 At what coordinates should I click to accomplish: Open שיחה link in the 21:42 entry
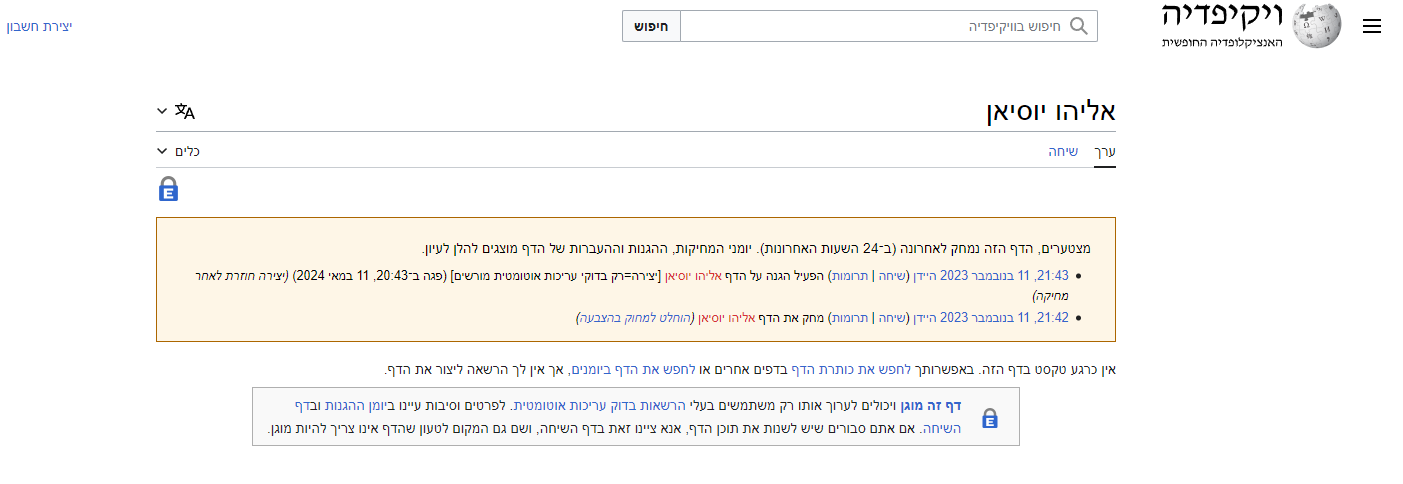[894, 317]
